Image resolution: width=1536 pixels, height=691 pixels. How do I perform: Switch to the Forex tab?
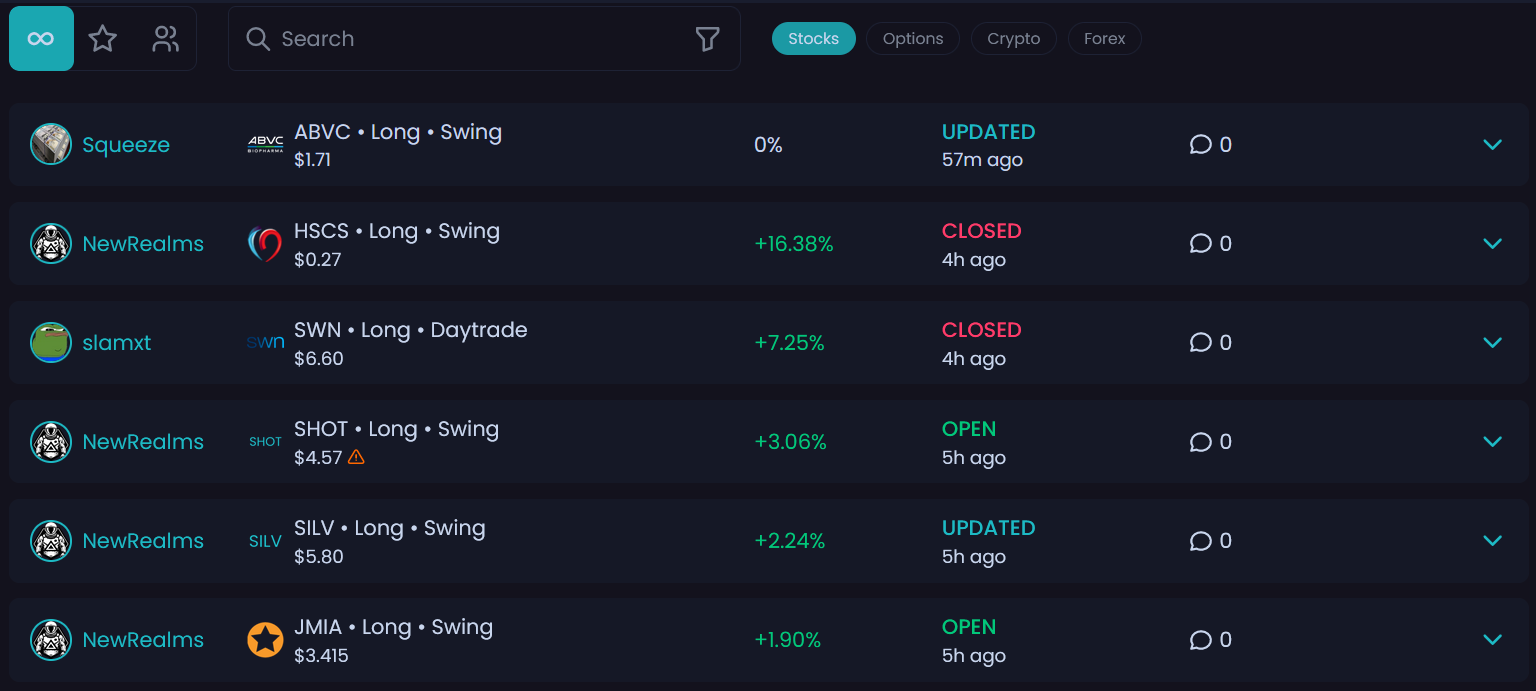coord(1104,38)
